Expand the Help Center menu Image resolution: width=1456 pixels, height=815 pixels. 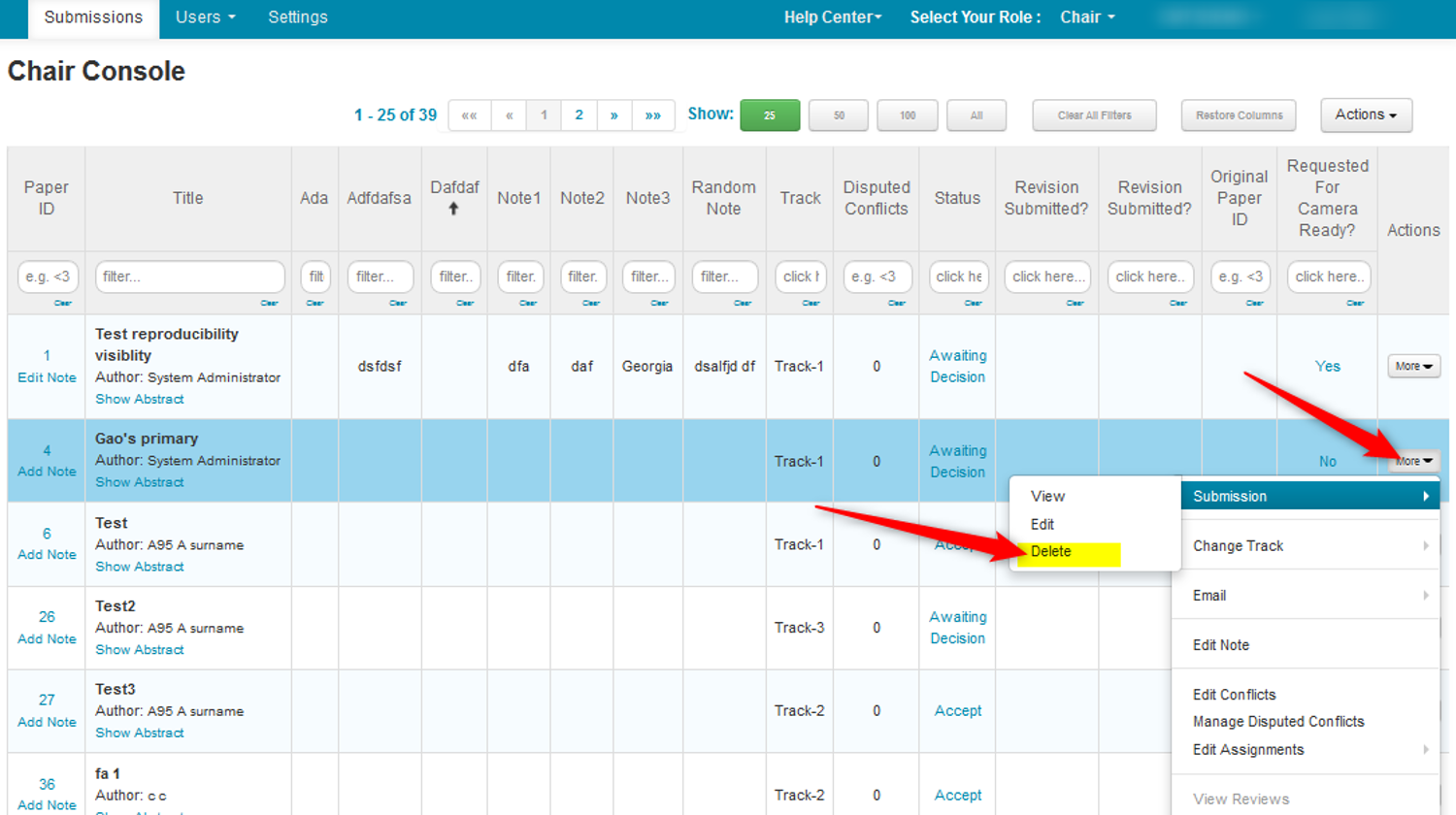(x=833, y=17)
